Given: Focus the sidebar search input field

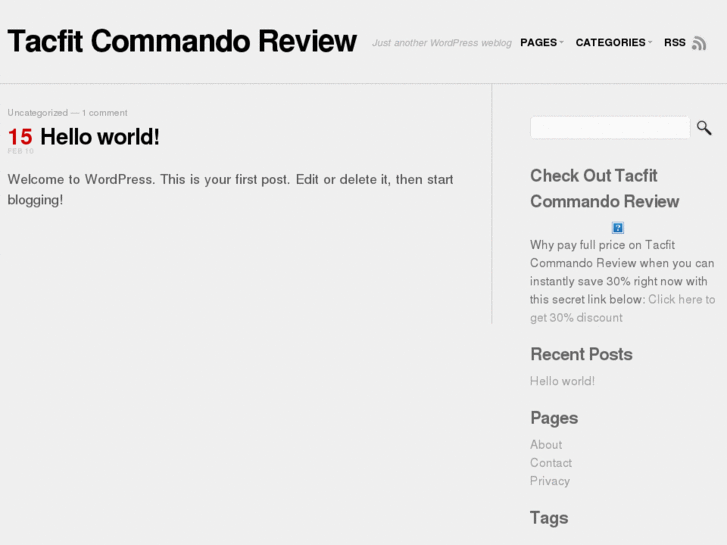Looking at the screenshot, I should [x=610, y=128].
